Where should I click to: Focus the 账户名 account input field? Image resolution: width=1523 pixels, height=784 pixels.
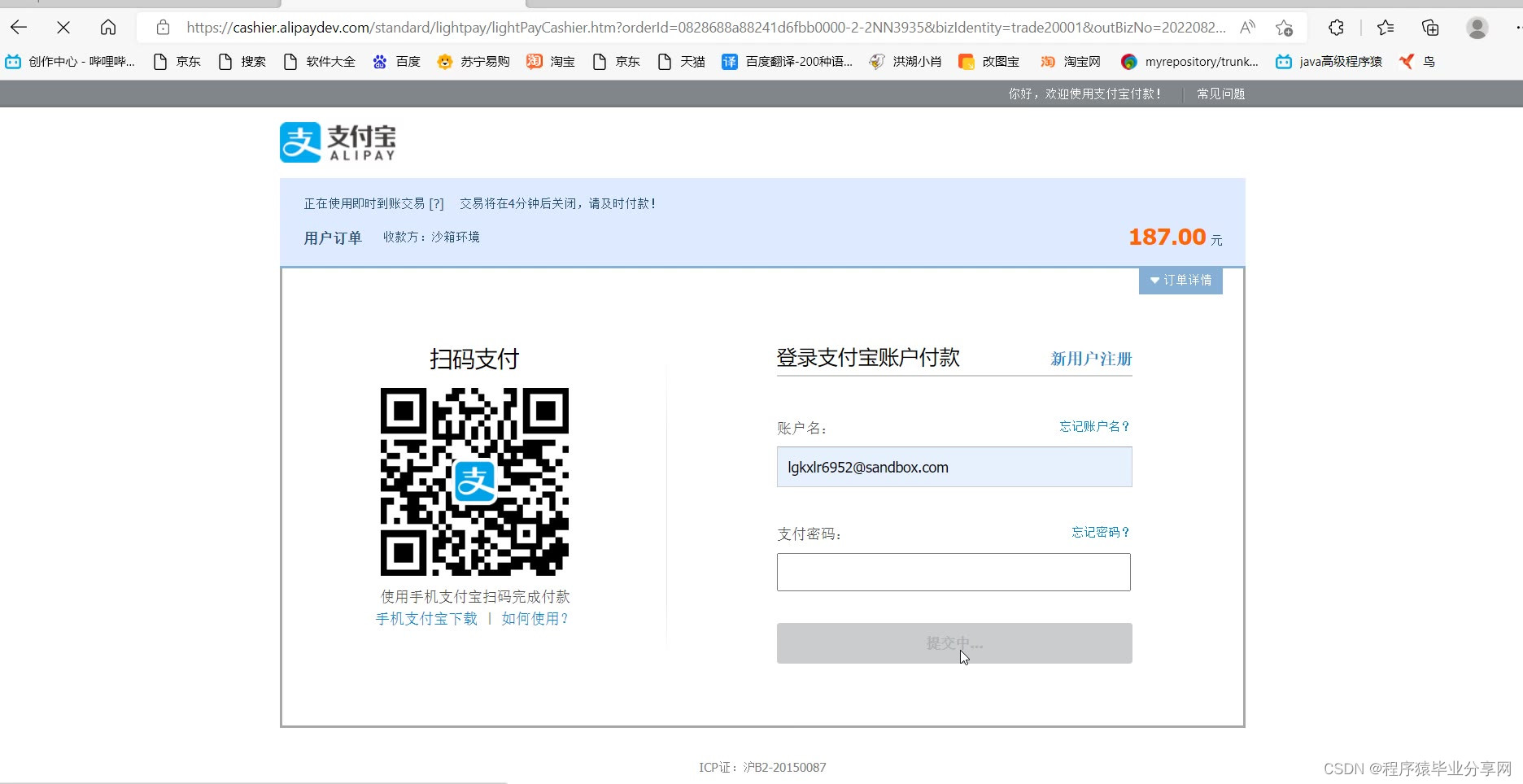(954, 467)
